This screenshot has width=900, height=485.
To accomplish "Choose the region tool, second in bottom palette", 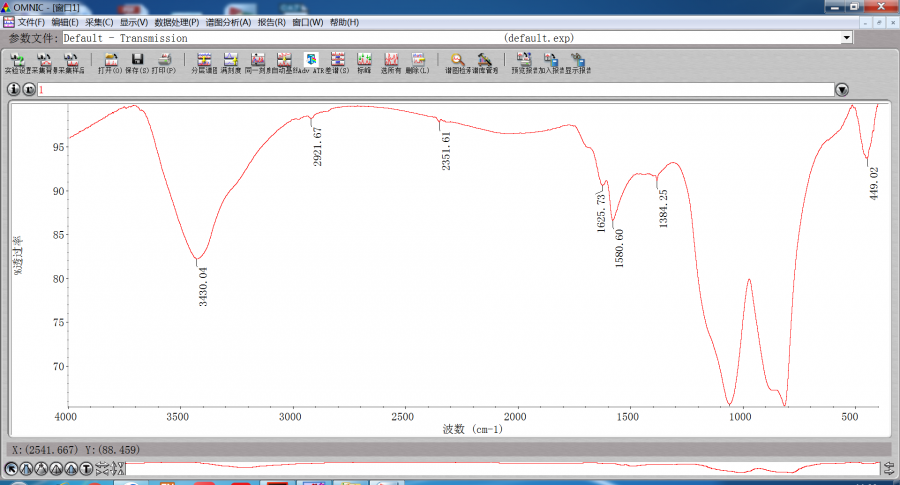I will [x=26, y=469].
